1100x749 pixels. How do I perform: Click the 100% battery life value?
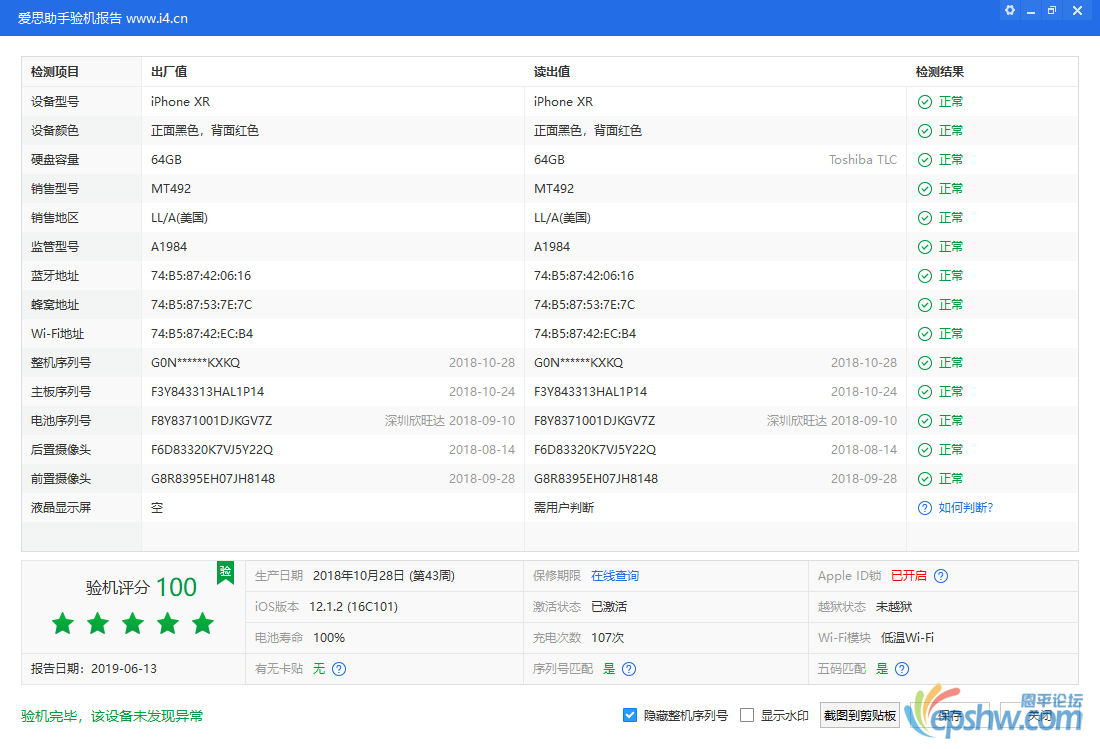(329, 637)
